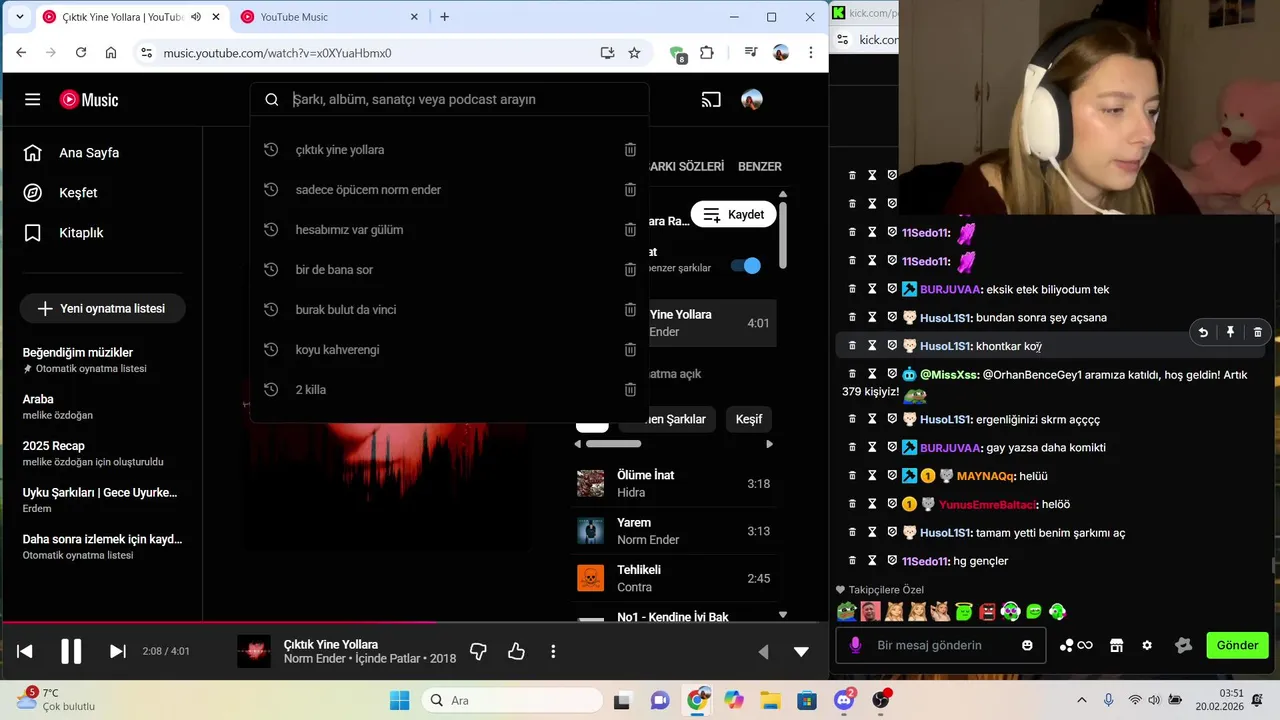Viewport: 1280px width, 720px height.
Task: Mute the playing tab via speaker icon
Action: click(x=196, y=17)
